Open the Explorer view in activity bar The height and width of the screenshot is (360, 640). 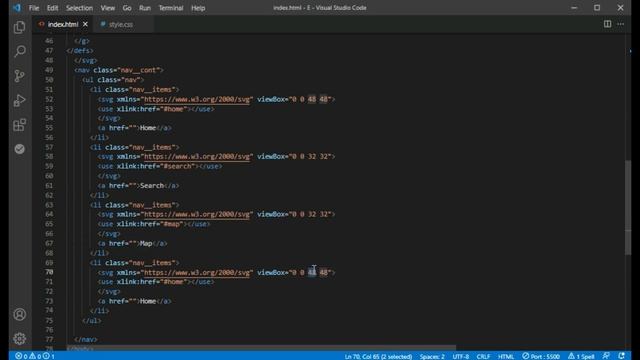point(19,27)
